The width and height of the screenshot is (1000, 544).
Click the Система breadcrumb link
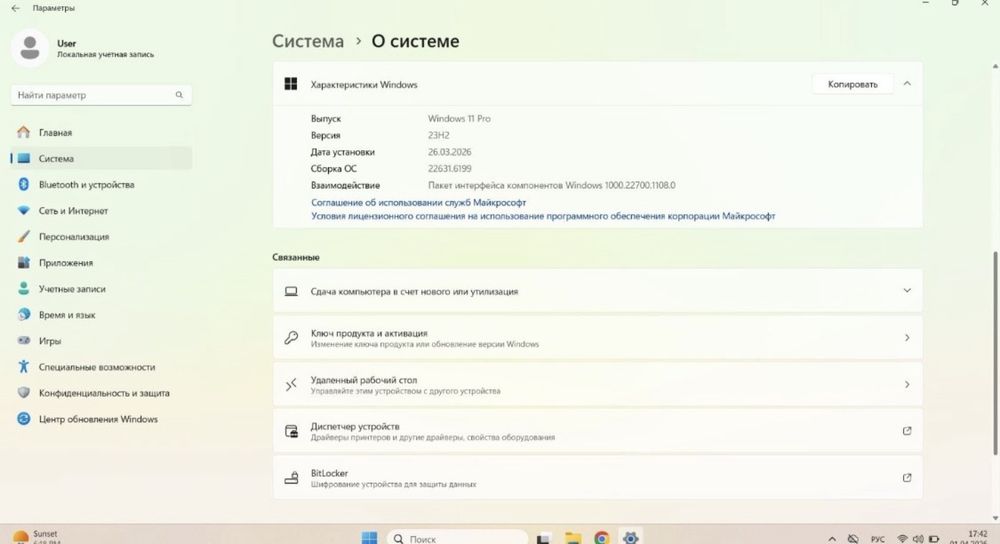308,41
